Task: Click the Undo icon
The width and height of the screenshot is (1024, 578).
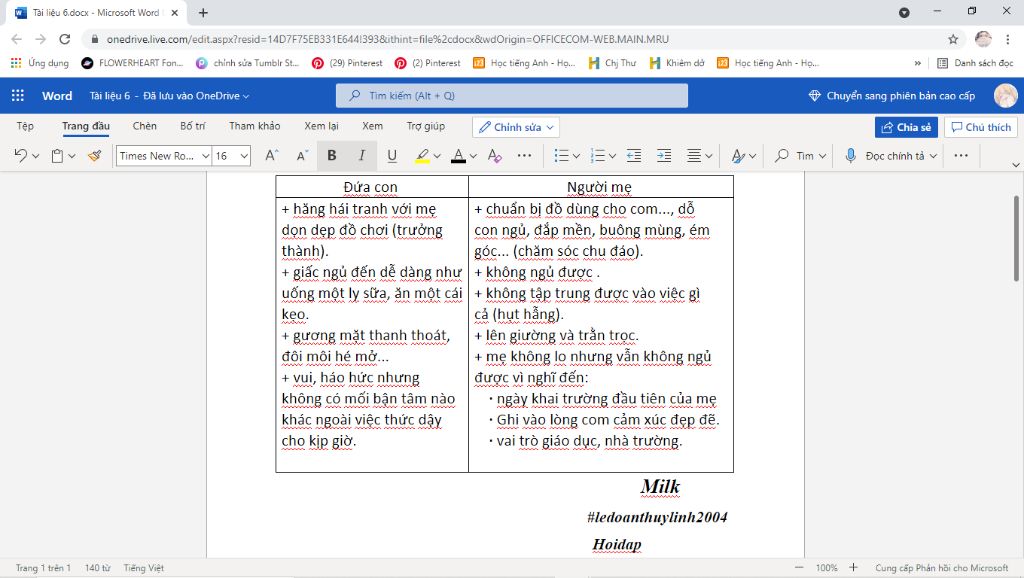Action: pos(20,155)
